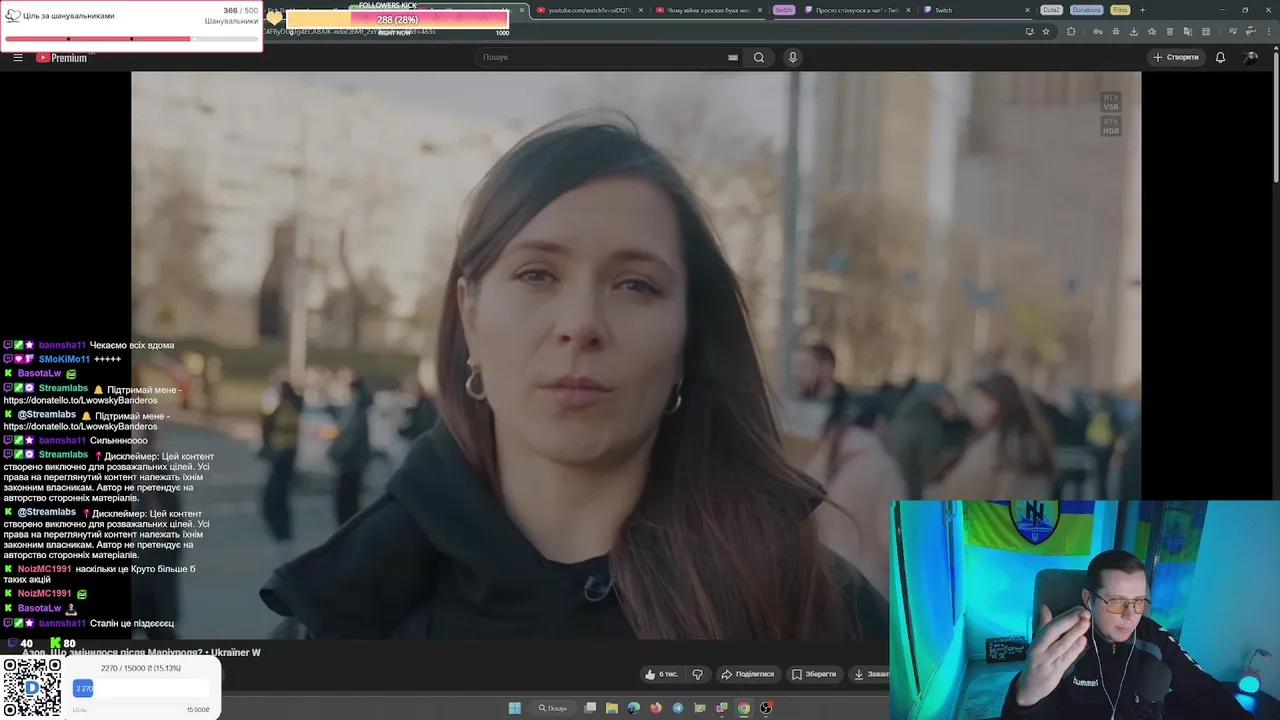
Task: Open the YouTube account avatar menu
Action: click(x=1250, y=57)
